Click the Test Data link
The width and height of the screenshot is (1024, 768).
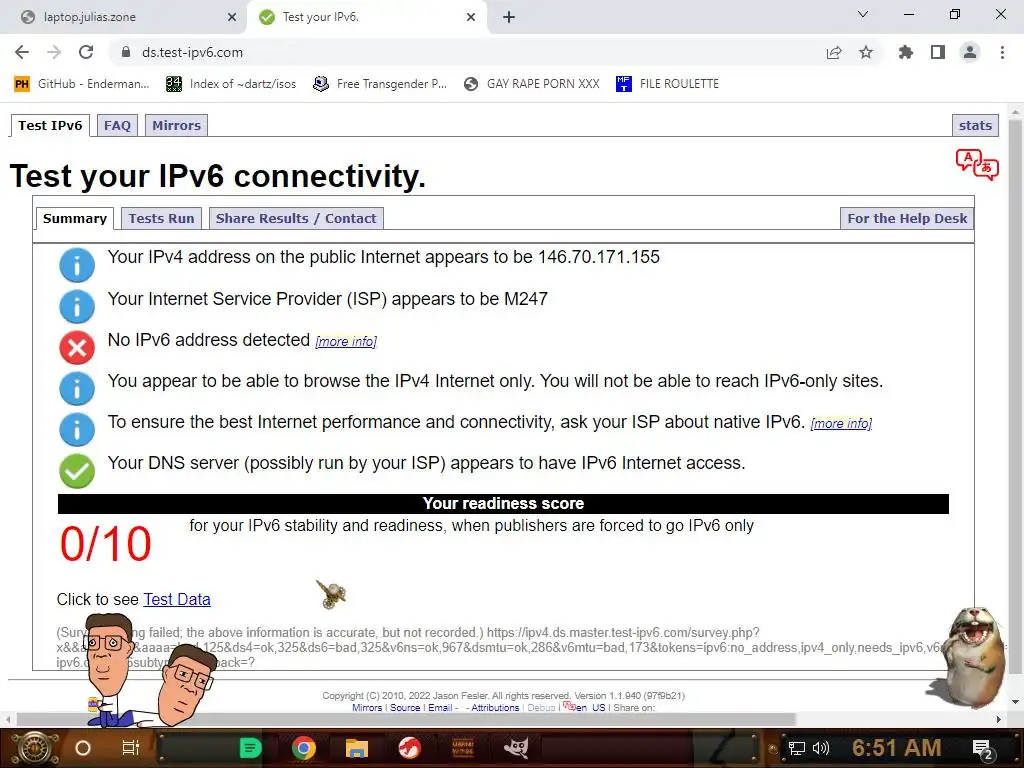click(x=177, y=600)
